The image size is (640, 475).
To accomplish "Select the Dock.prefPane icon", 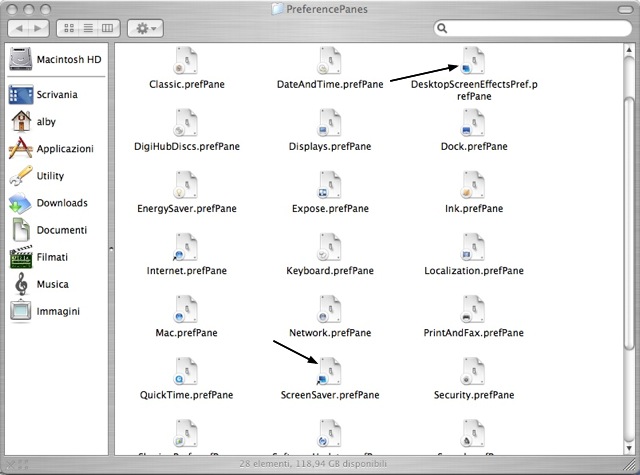I will (x=473, y=122).
